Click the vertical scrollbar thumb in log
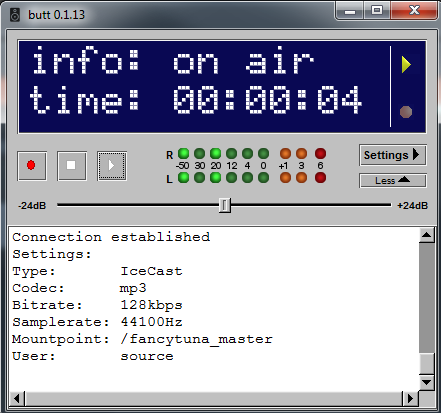Viewport: 441px width, 413px height. (x=426, y=364)
